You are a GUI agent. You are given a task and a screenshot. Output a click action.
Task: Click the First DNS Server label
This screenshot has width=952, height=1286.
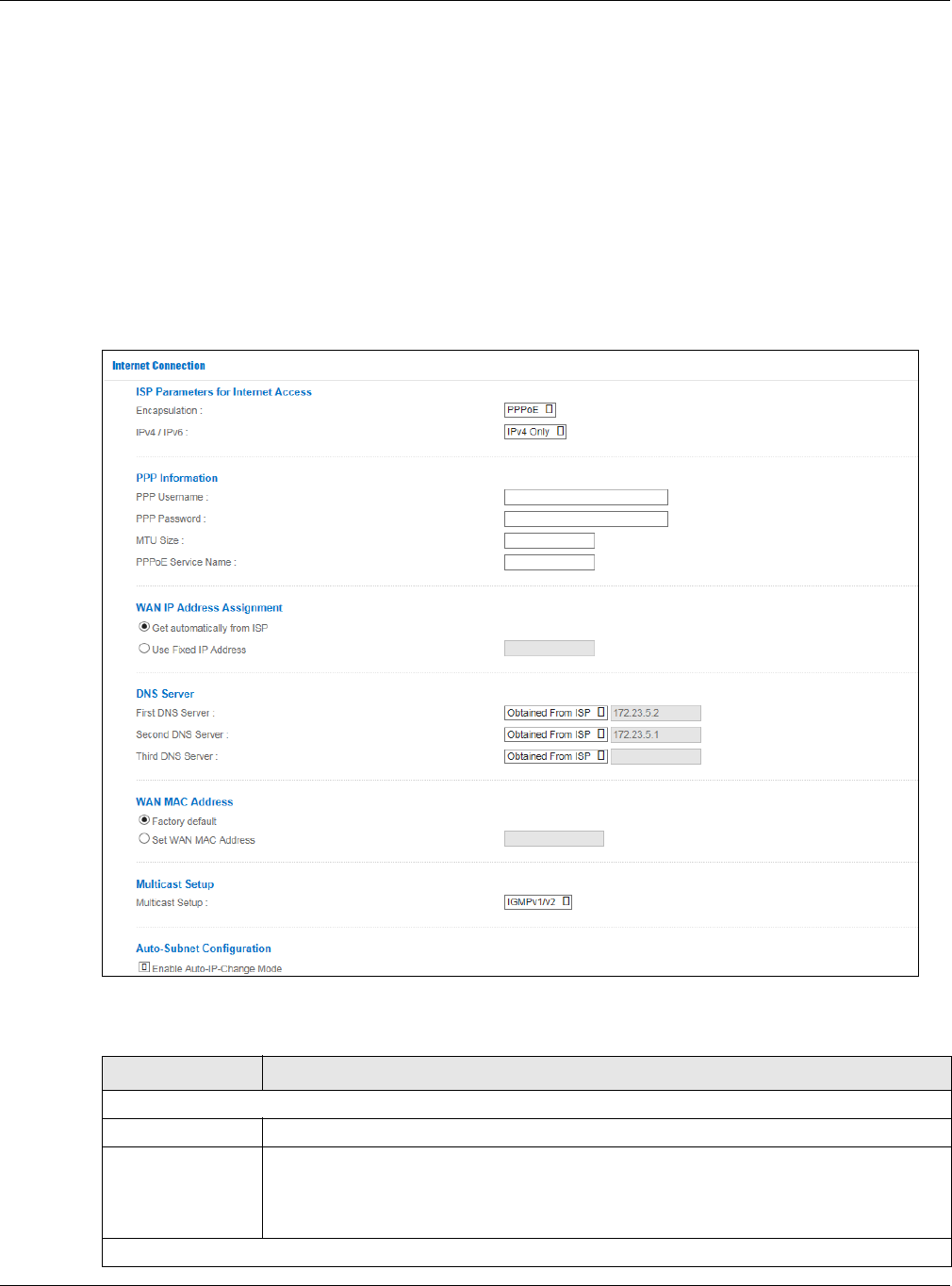[x=175, y=714]
